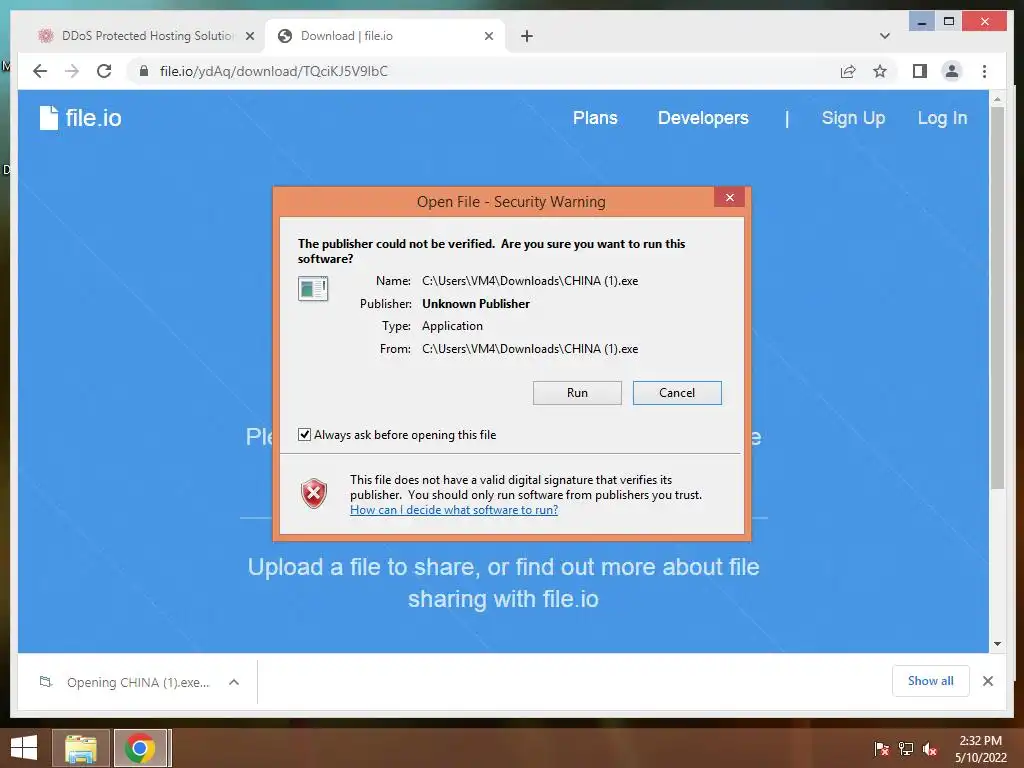The width and height of the screenshot is (1024, 768).
Task: Click the Type value Application
Action: 452,326
